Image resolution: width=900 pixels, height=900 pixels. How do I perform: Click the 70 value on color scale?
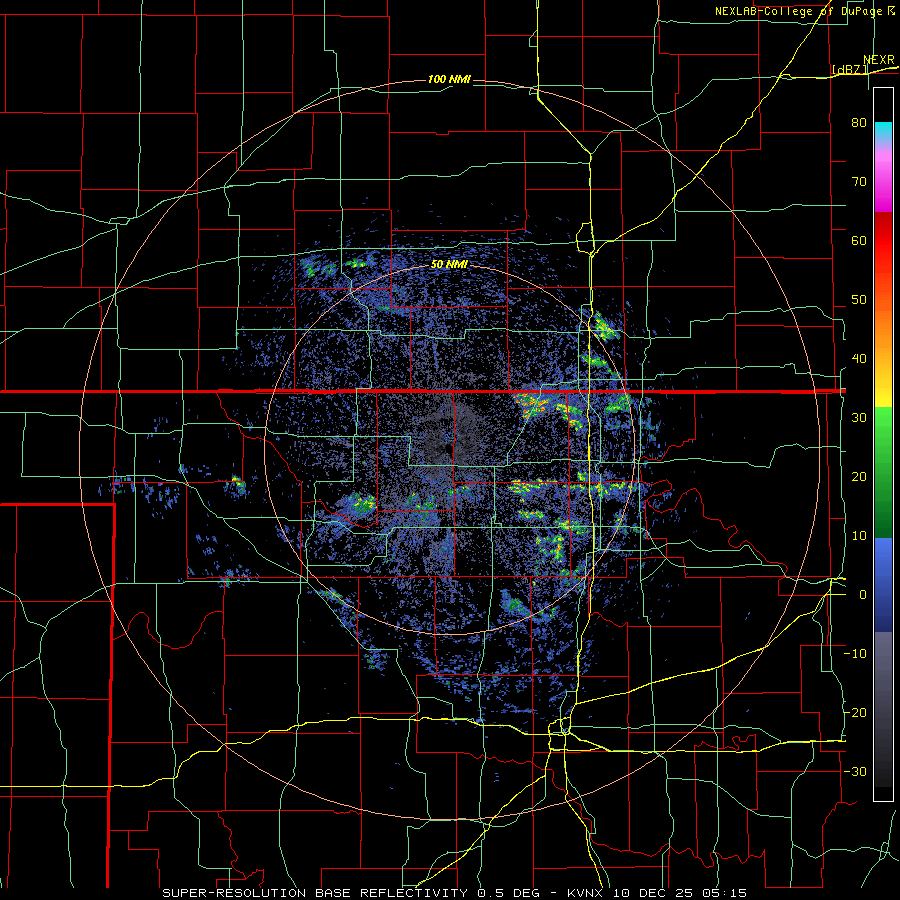859,181
